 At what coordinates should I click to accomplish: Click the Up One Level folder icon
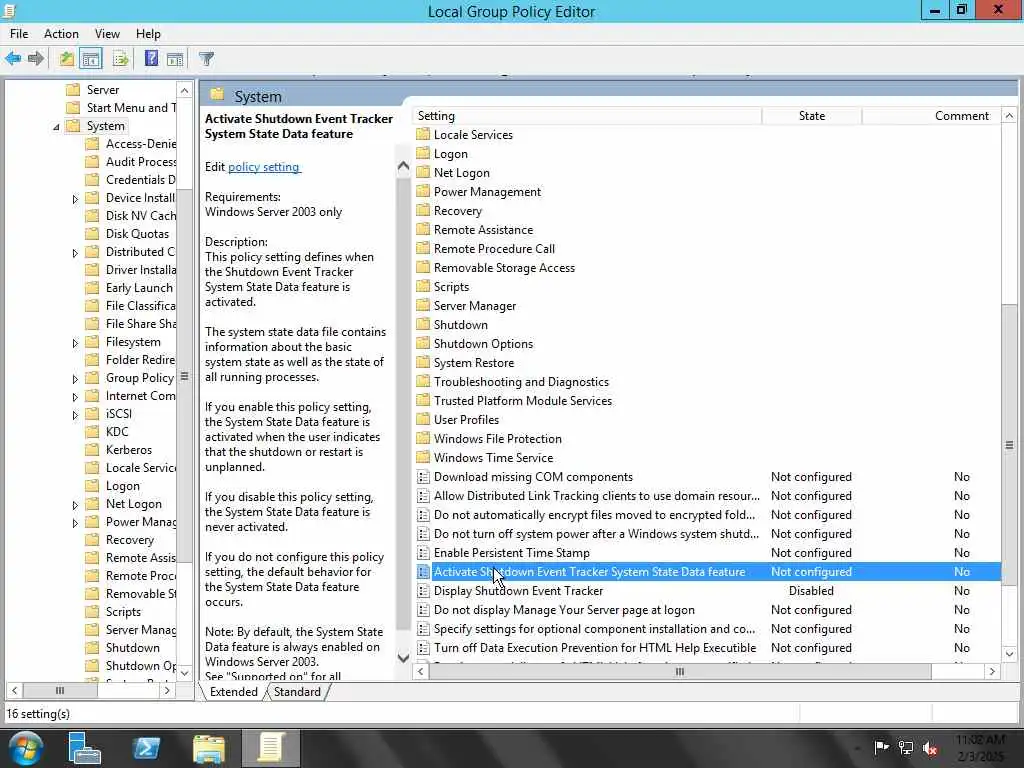pos(67,59)
